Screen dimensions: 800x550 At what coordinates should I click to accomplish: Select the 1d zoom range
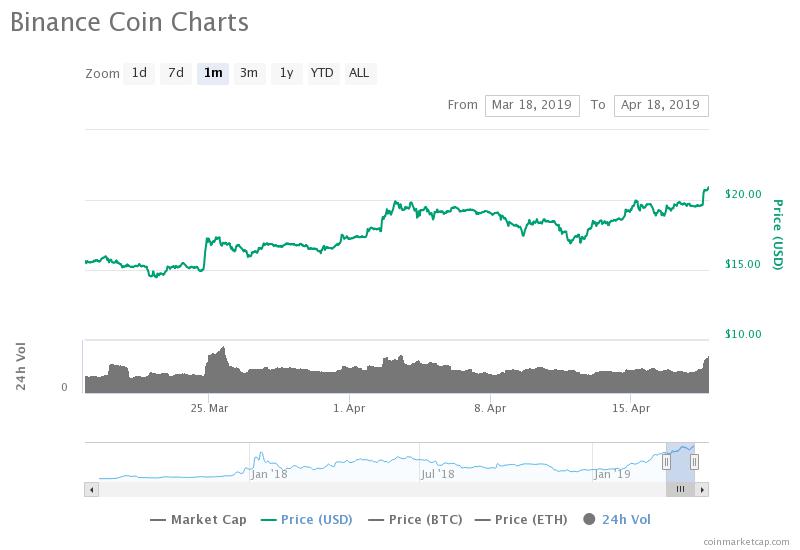pyautogui.click(x=139, y=73)
